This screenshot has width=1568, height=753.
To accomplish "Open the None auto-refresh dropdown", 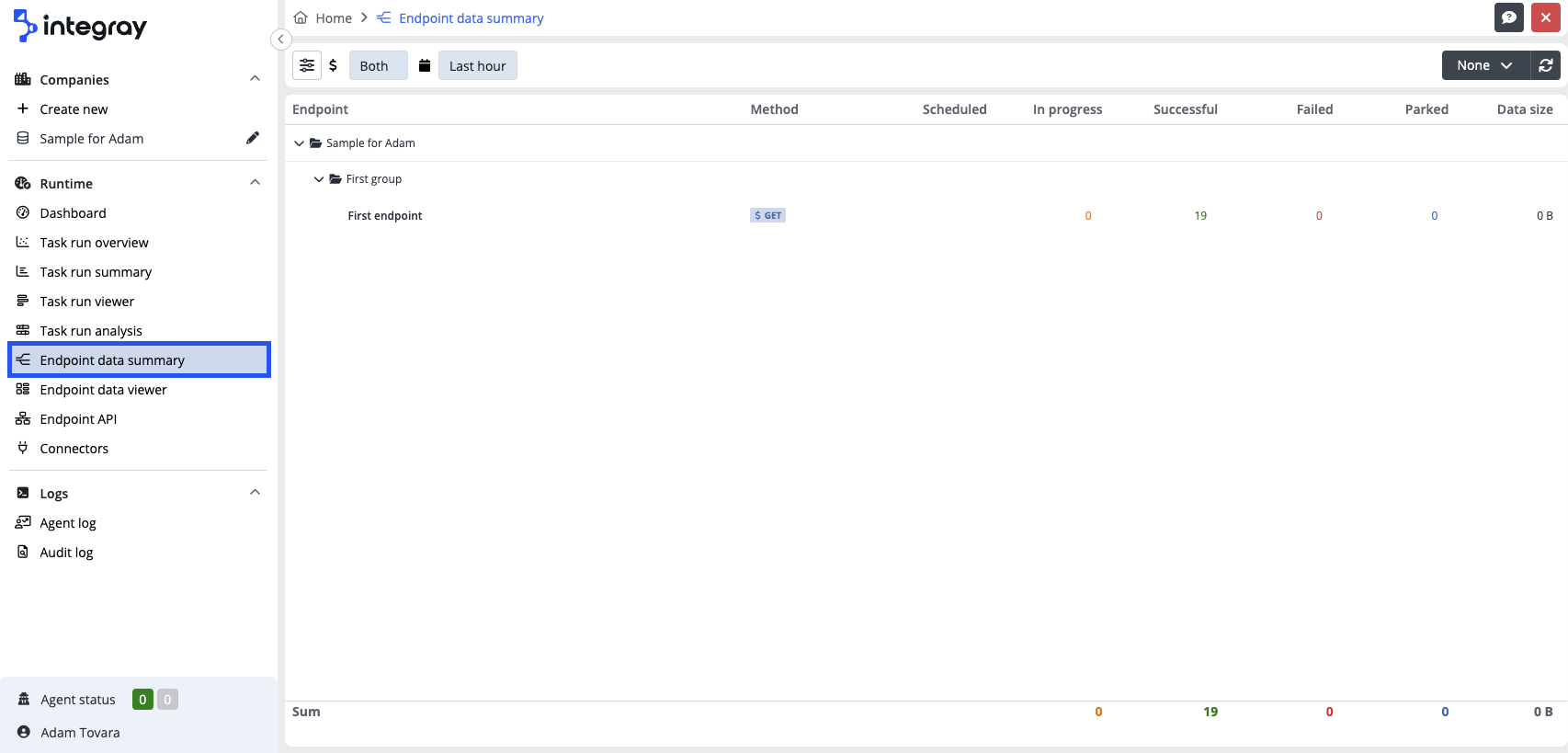I will pos(1484,65).
